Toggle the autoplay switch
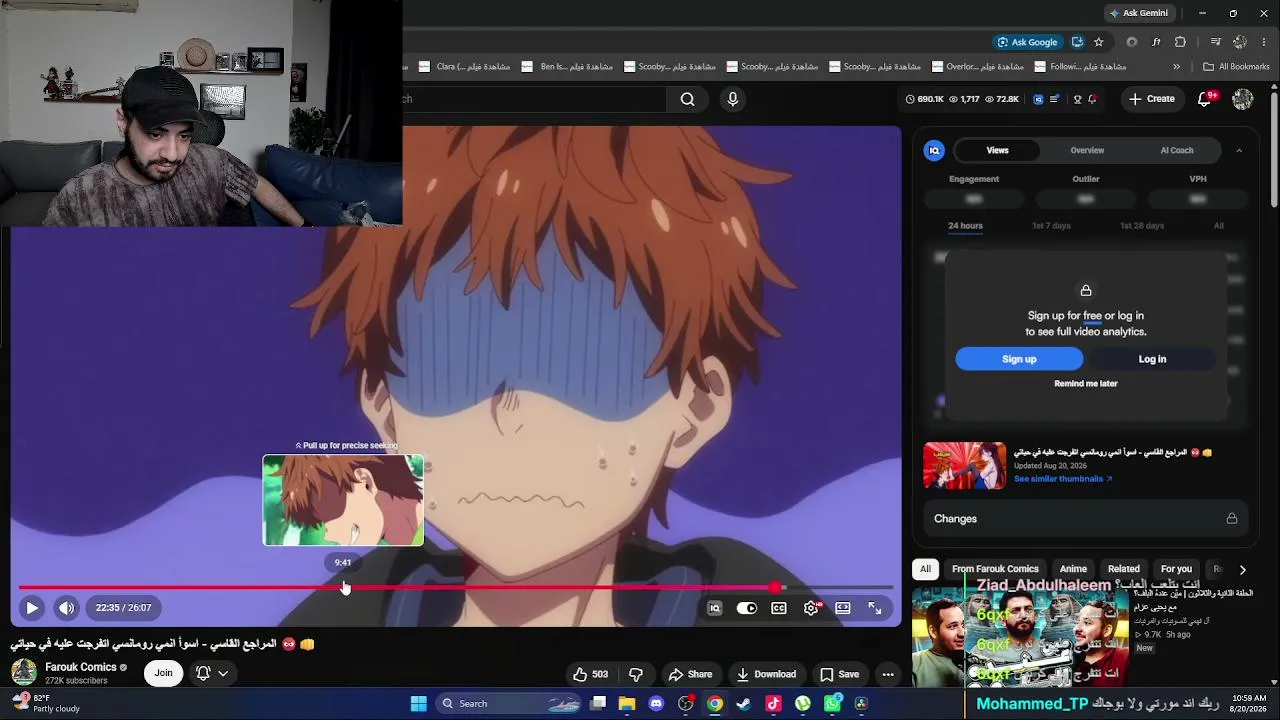Screen dimensions: 1280x720 (x=747, y=608)
